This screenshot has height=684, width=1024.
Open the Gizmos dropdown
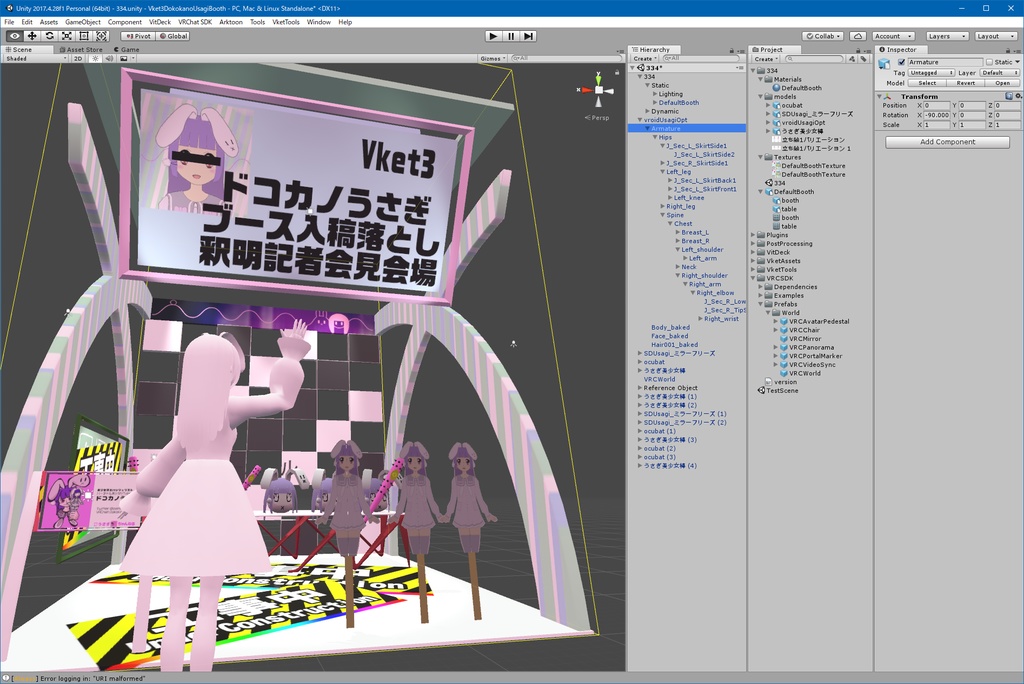(493, 58)
